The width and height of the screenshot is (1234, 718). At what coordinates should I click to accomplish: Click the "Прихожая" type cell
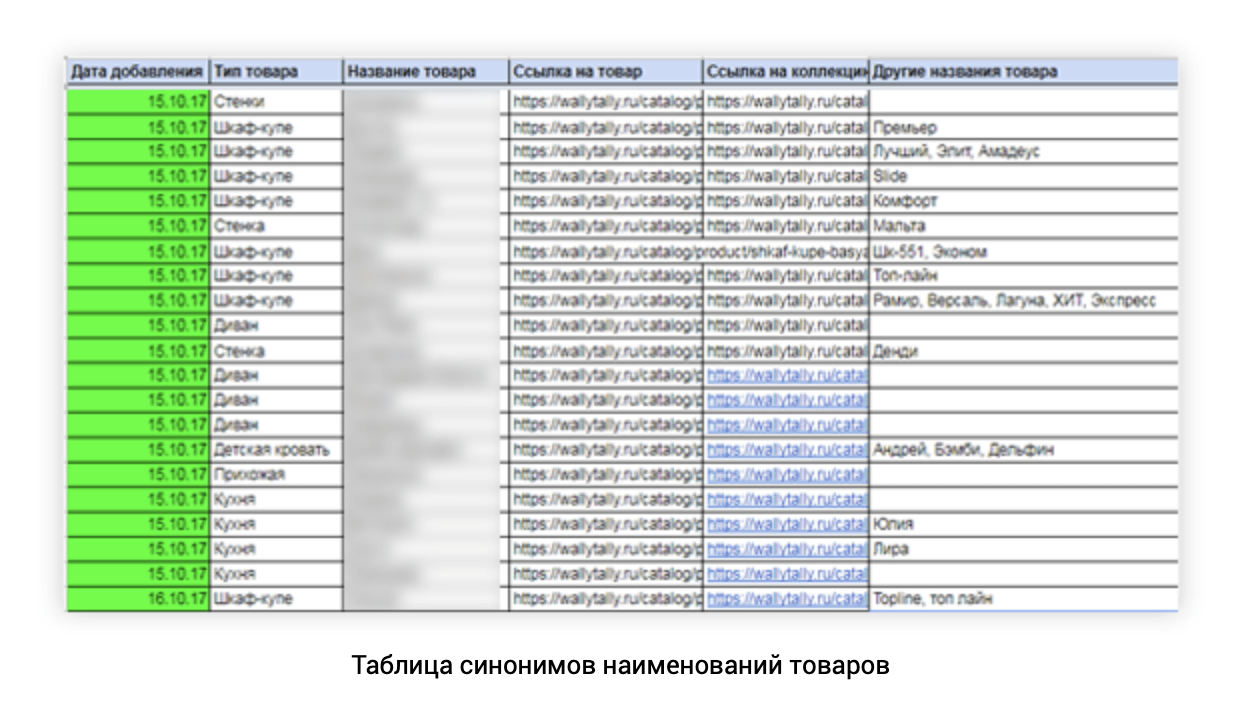(277, 475)
